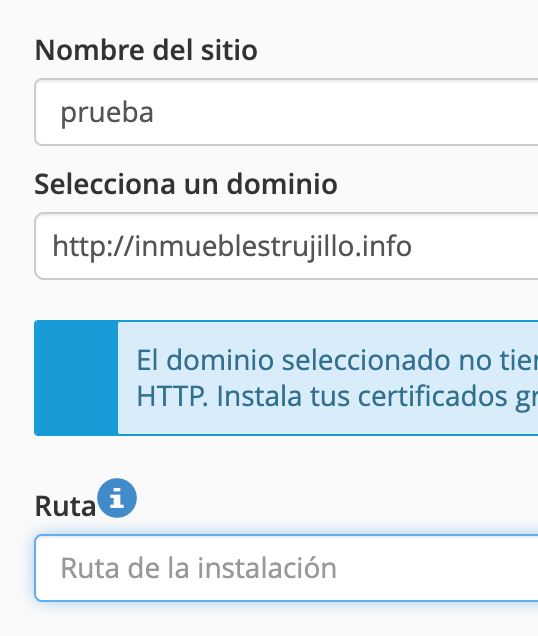Click the word 'dominio' in the bold label
Screen dimensions: 538x636
point(282,184)
